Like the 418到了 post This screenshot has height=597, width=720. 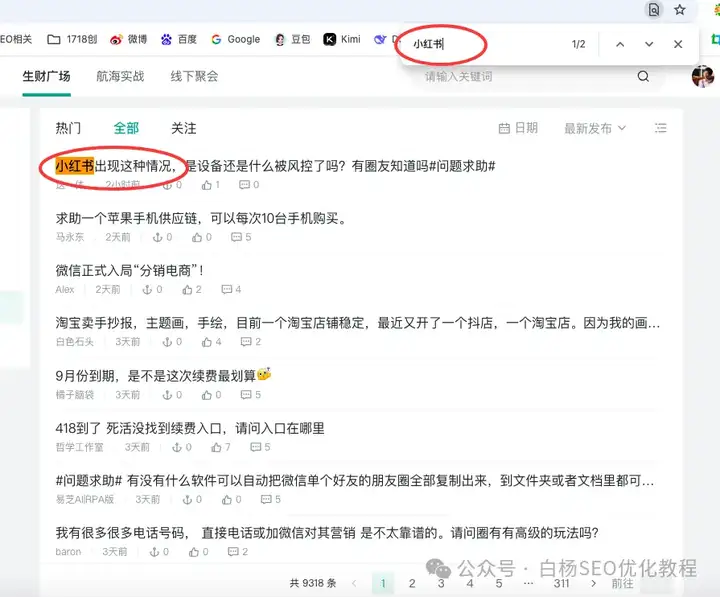pyautogui.click(x=216, y=447)
